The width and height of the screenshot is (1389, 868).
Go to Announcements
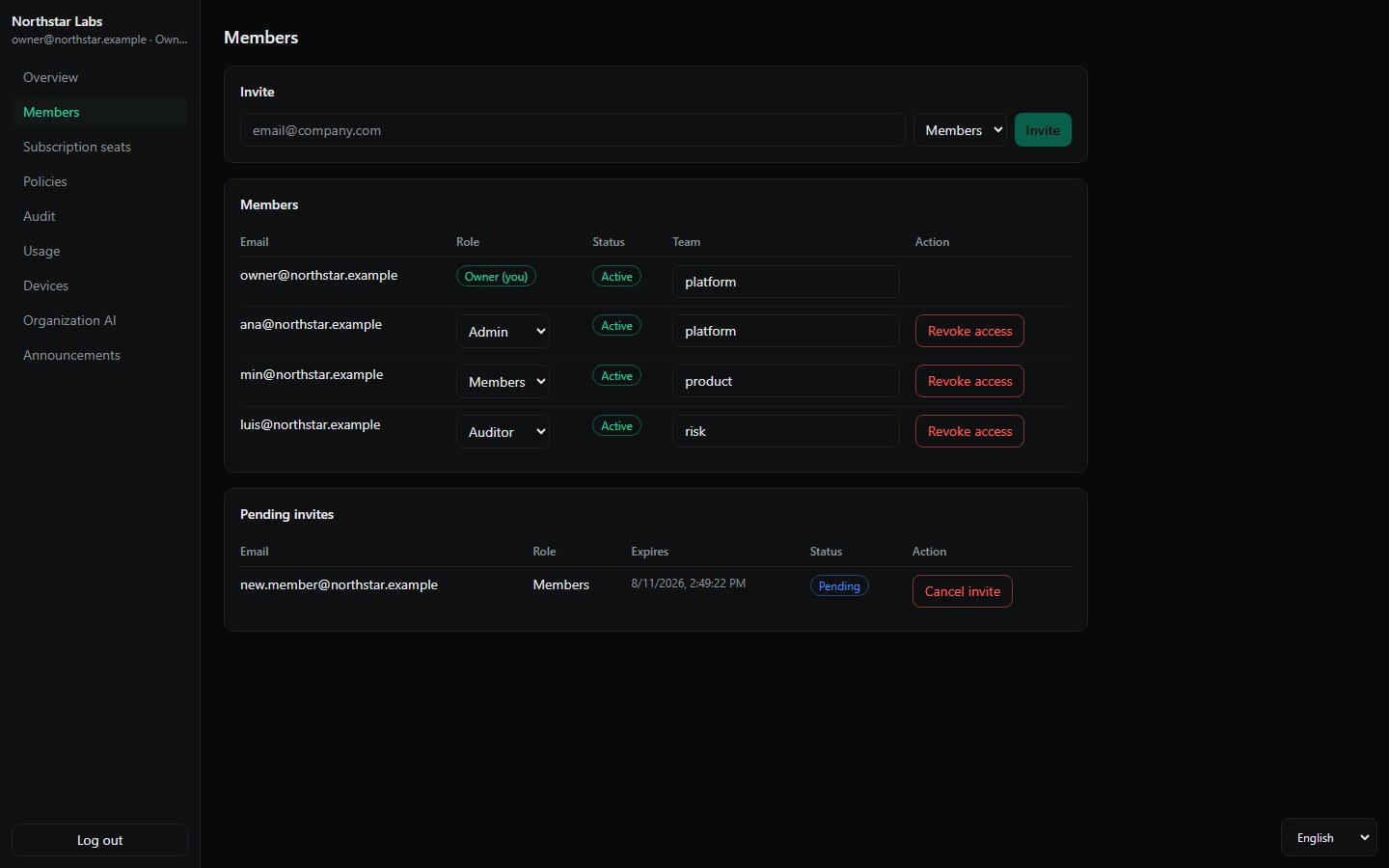tap(99, 355)
